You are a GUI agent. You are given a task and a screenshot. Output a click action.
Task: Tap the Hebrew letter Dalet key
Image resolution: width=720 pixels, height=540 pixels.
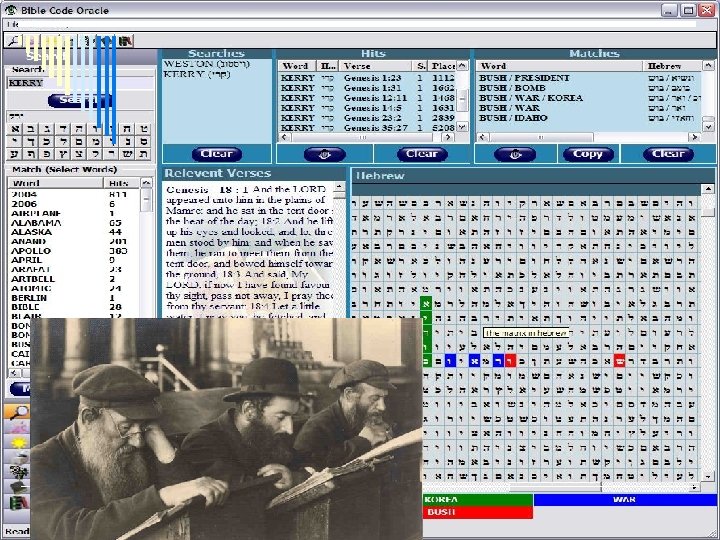[64, 129]
